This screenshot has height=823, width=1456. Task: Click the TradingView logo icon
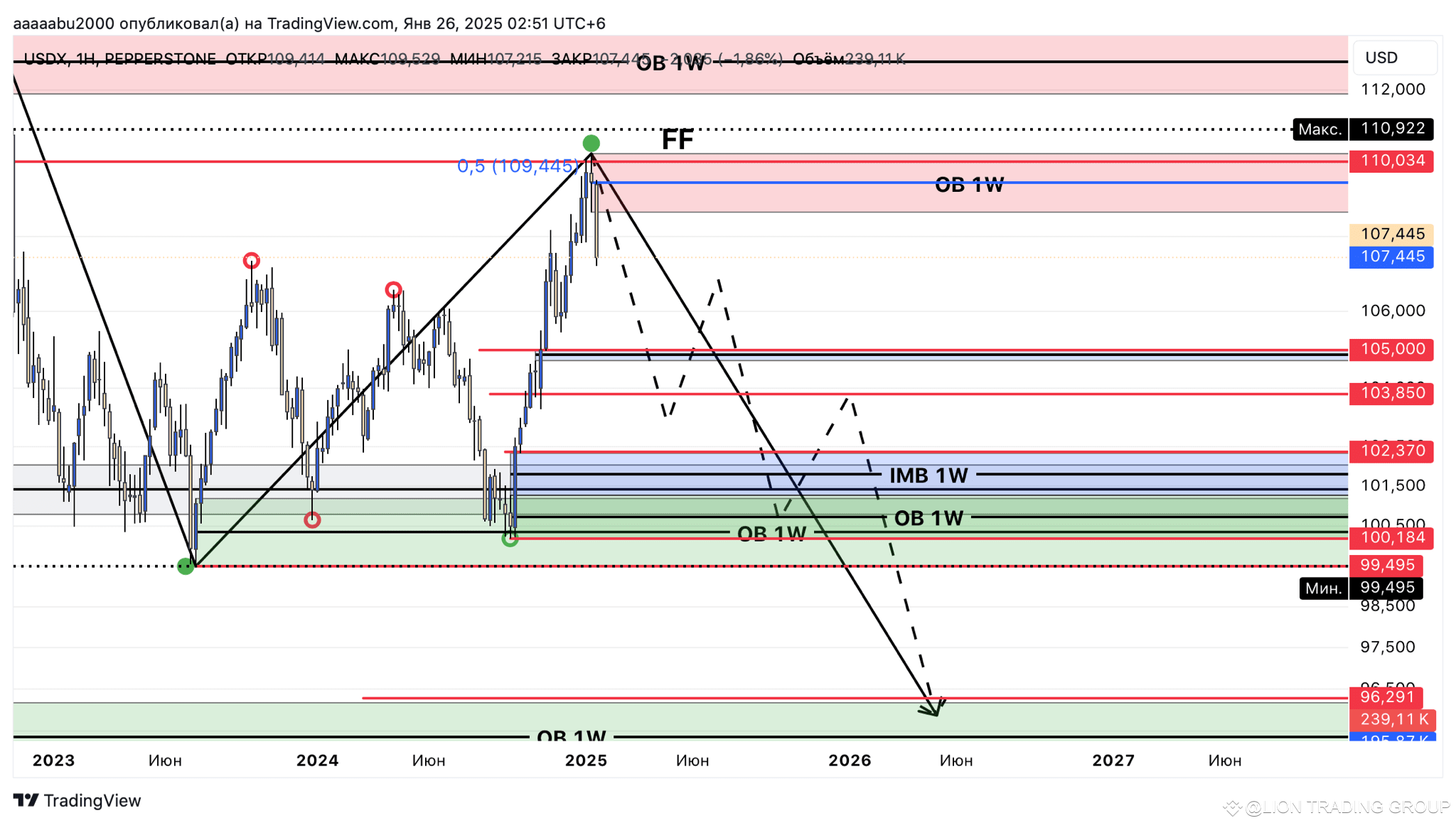pos(26,800)
